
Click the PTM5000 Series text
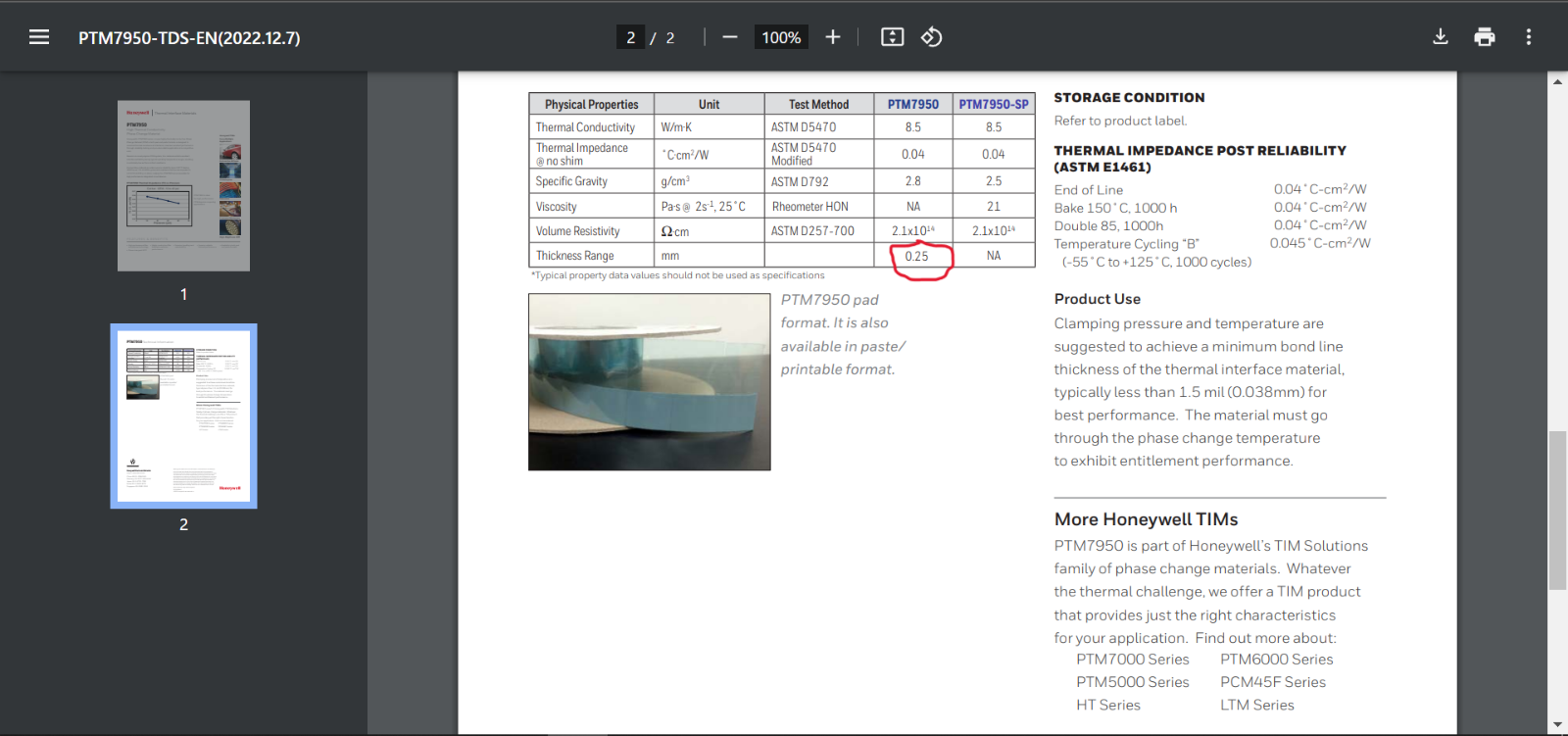[1133, 682]
